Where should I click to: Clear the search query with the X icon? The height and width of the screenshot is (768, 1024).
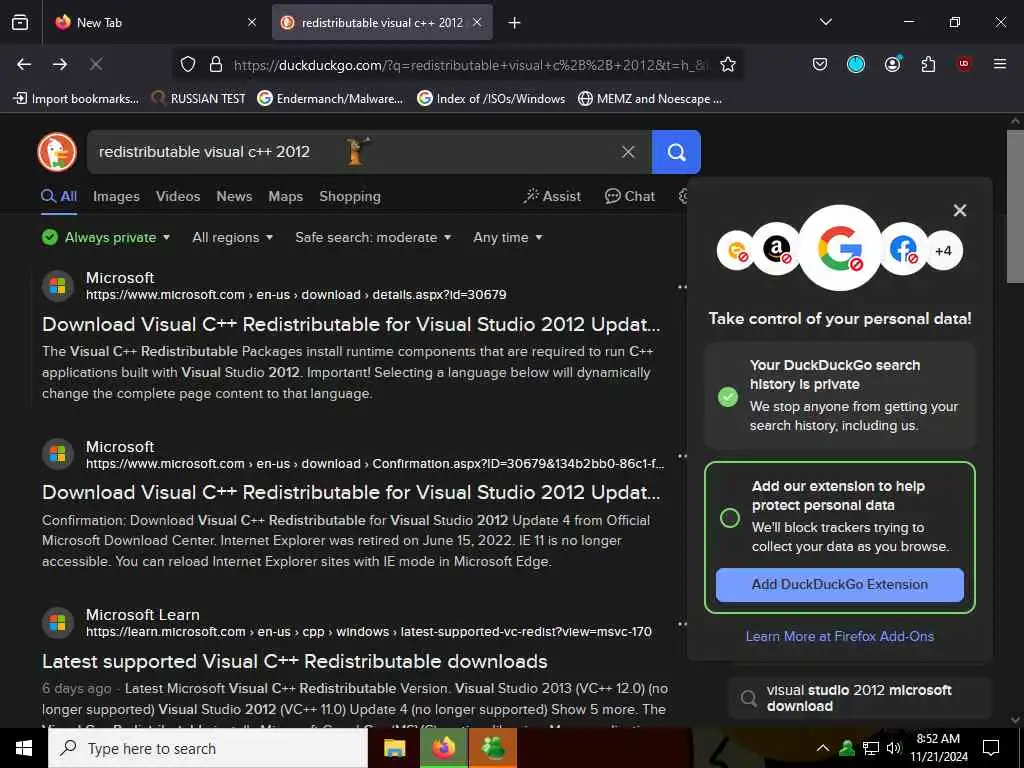(628, 152)
